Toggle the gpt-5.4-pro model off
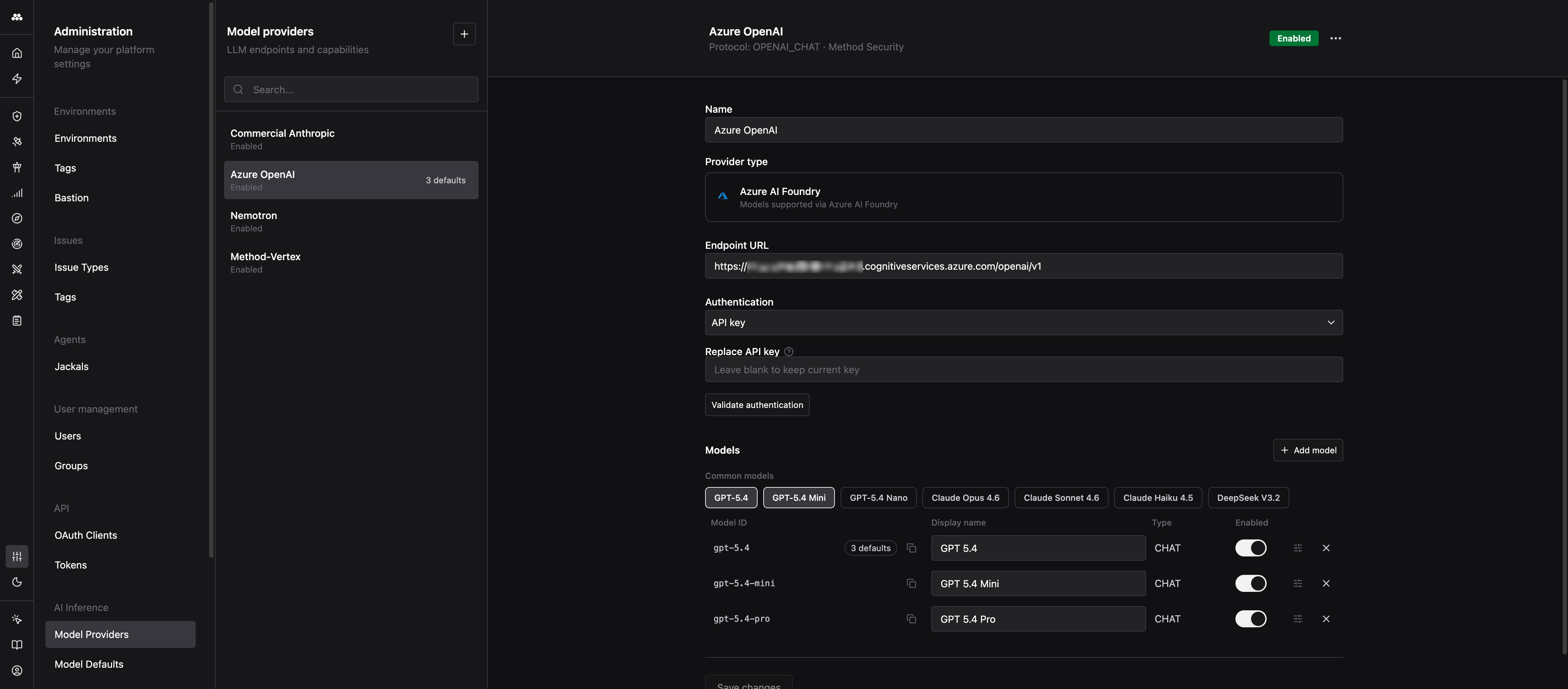 coord(1251,618)
